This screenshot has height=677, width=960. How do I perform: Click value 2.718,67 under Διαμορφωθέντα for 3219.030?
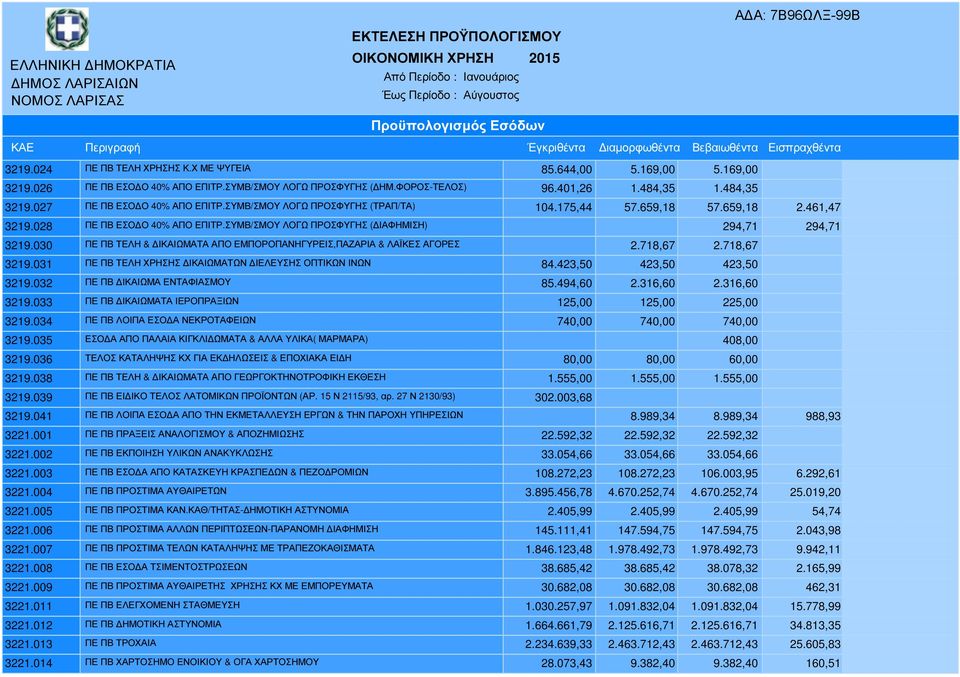pos(653,245)
